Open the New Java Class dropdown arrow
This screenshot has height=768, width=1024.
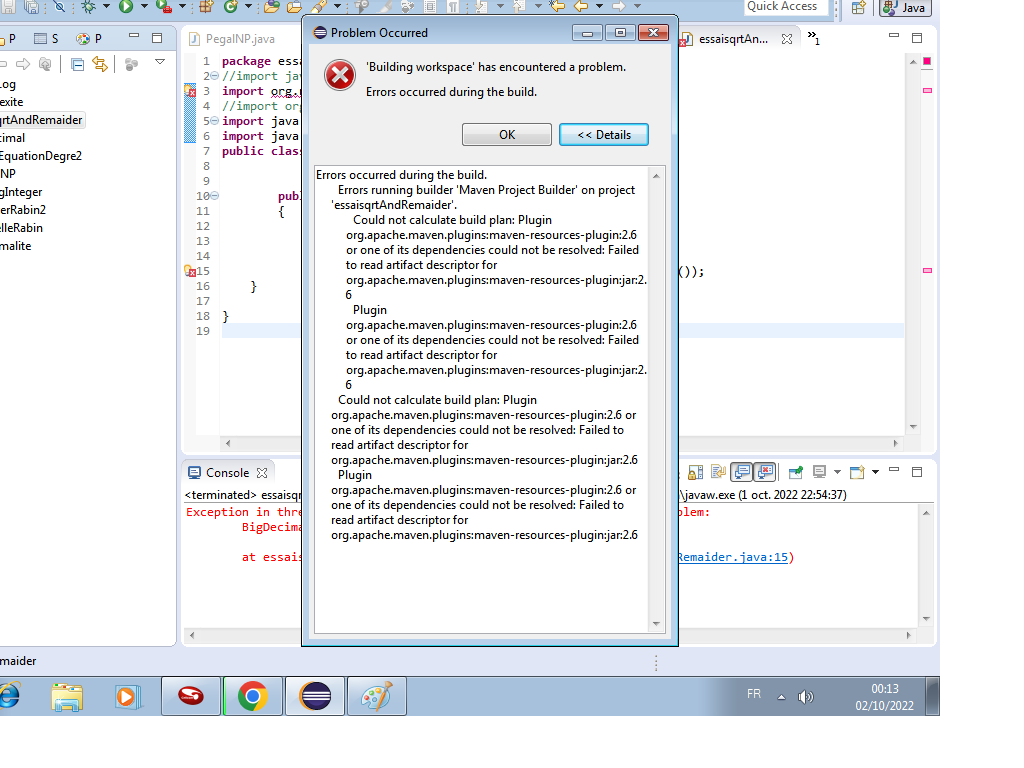coord(248,7)
